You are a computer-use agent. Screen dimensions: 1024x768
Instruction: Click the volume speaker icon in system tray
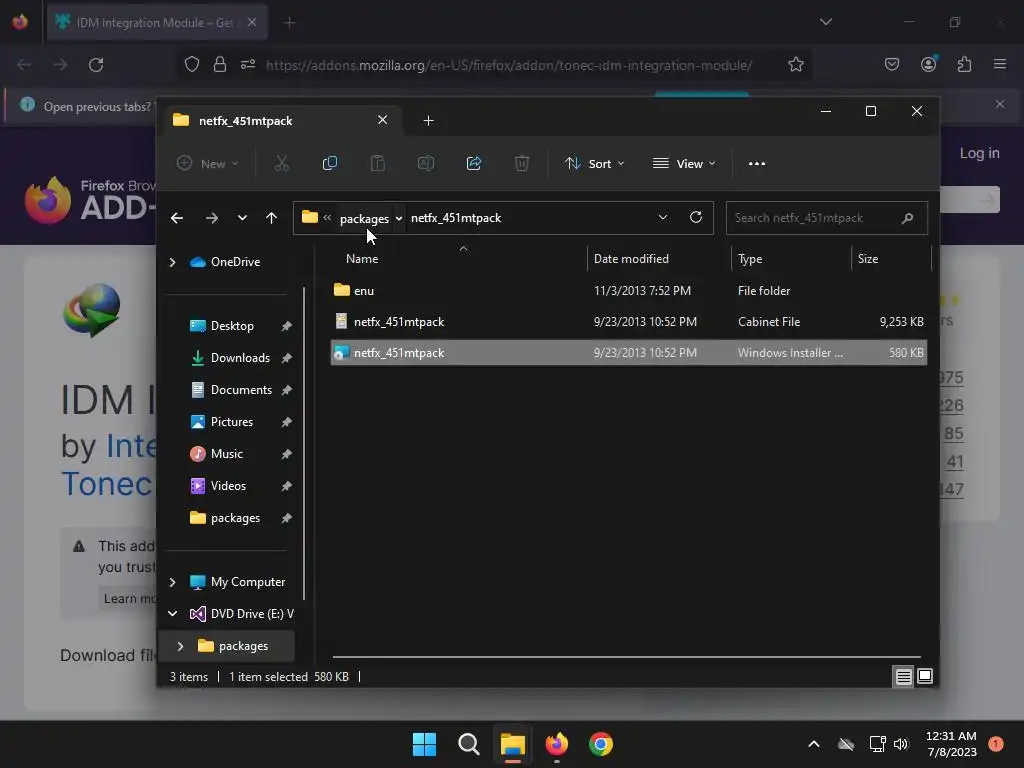pyautogui.click(x=901, y=744)
